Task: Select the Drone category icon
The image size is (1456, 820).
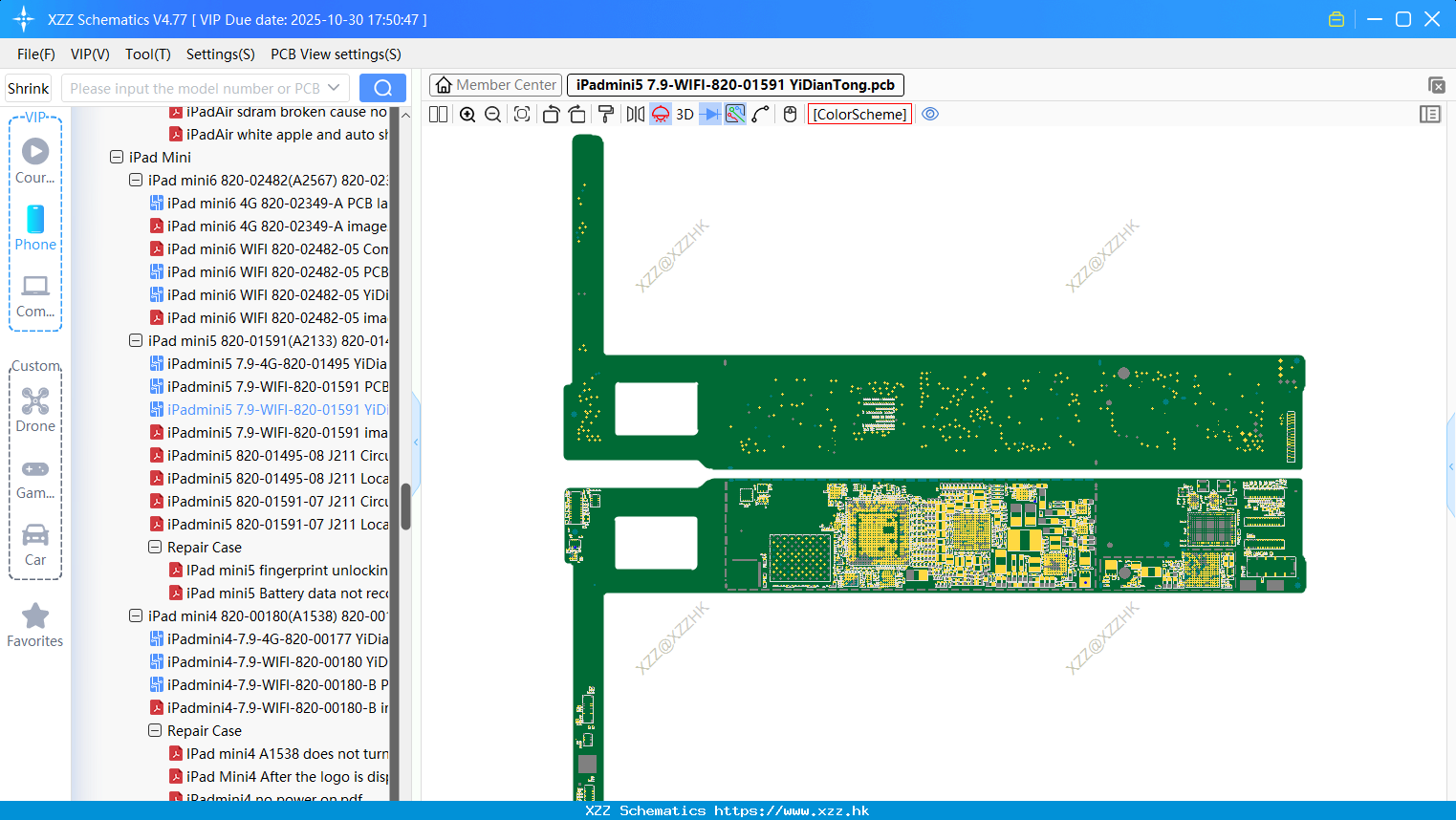Action: coord(35,409)
